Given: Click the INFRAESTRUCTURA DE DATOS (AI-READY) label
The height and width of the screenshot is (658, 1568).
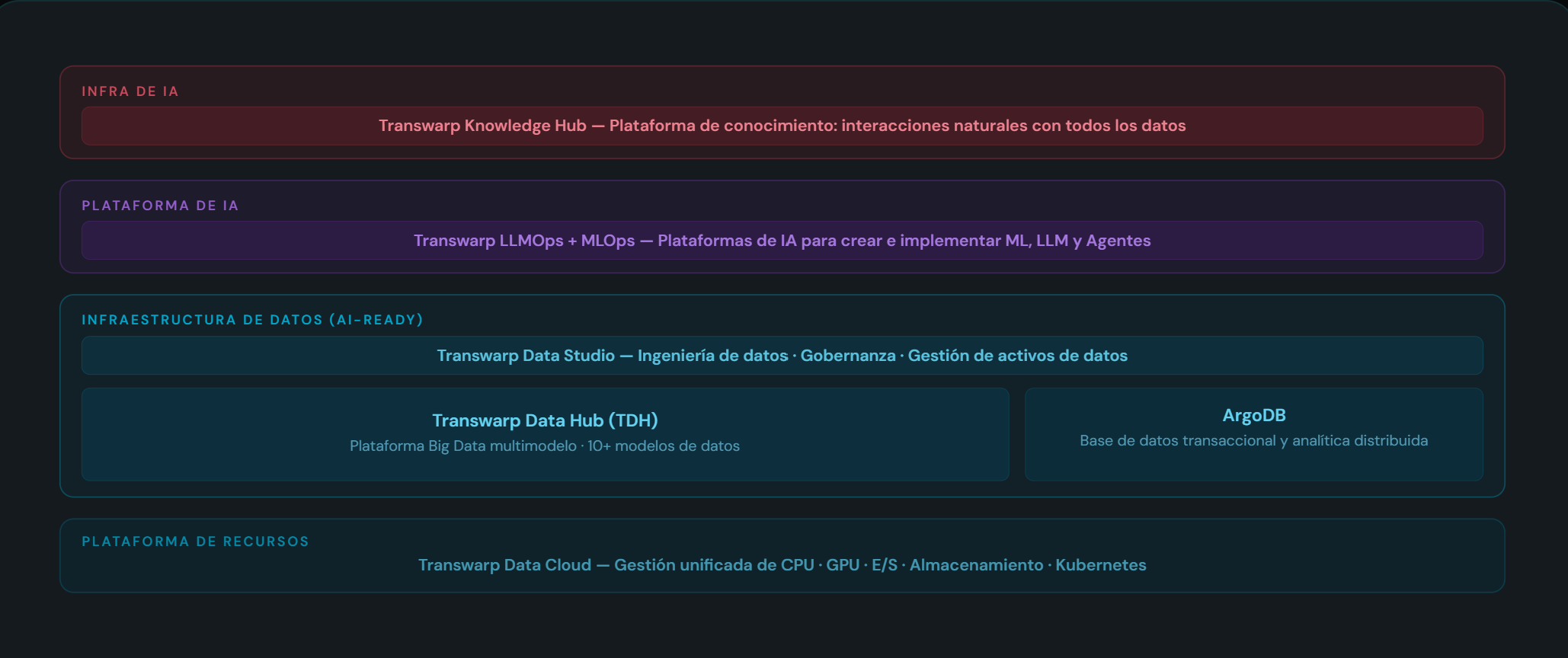Looking at the screenshot, I should [x=252, y=320].
